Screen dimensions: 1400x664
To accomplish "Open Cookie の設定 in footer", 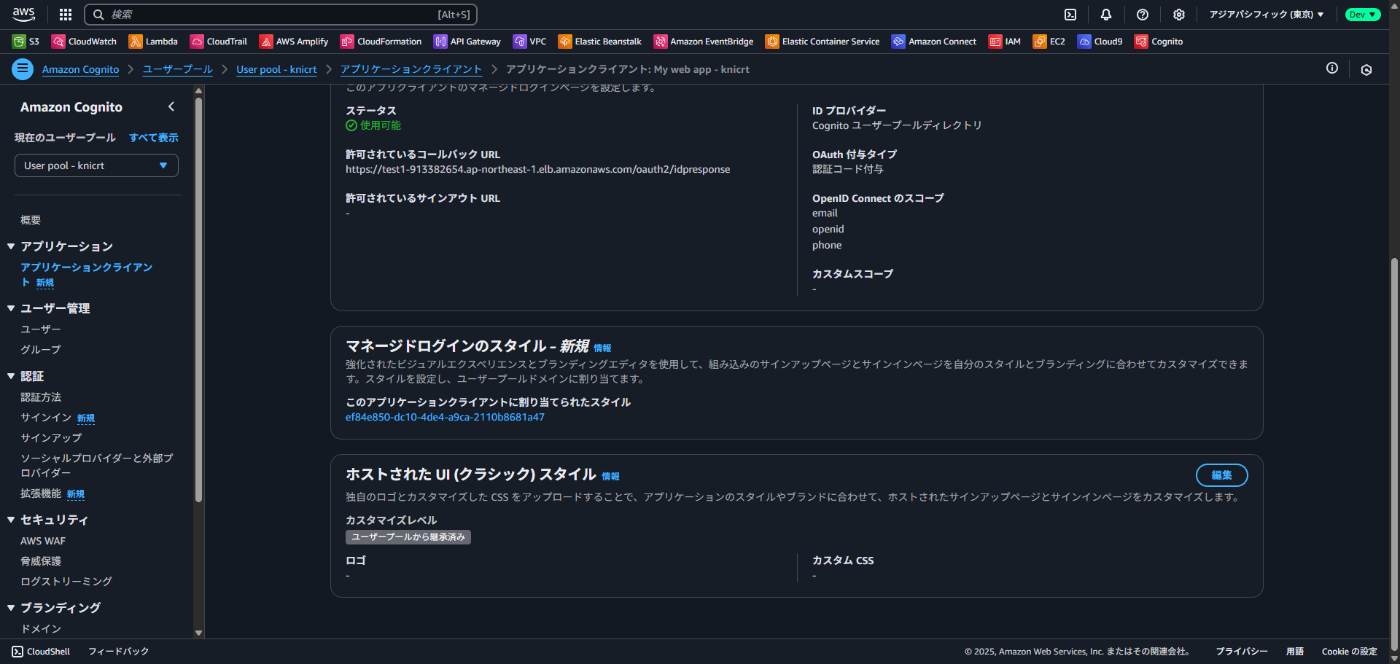I will pyautogui.click(x=1349, y=651).
